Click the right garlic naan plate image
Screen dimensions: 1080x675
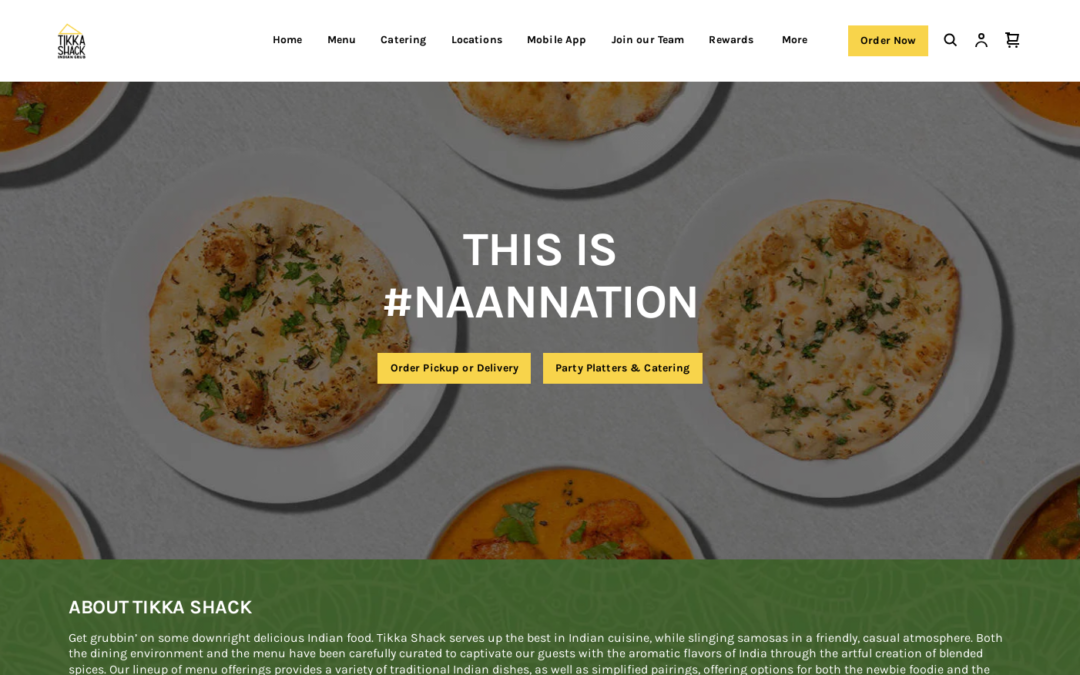click(x=830, y=327)
